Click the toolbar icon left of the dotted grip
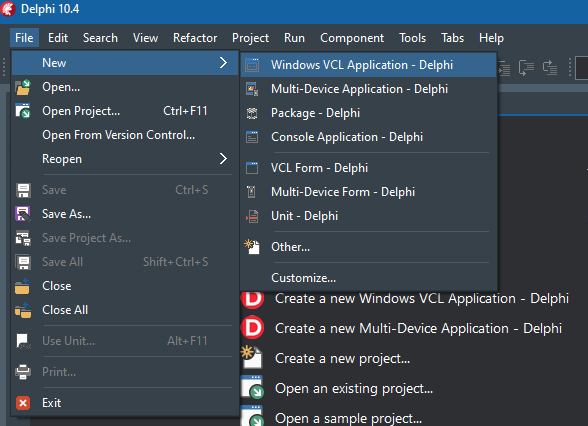Image resolution: width=588 pixels, height=426 pixels. coord(550,68)
